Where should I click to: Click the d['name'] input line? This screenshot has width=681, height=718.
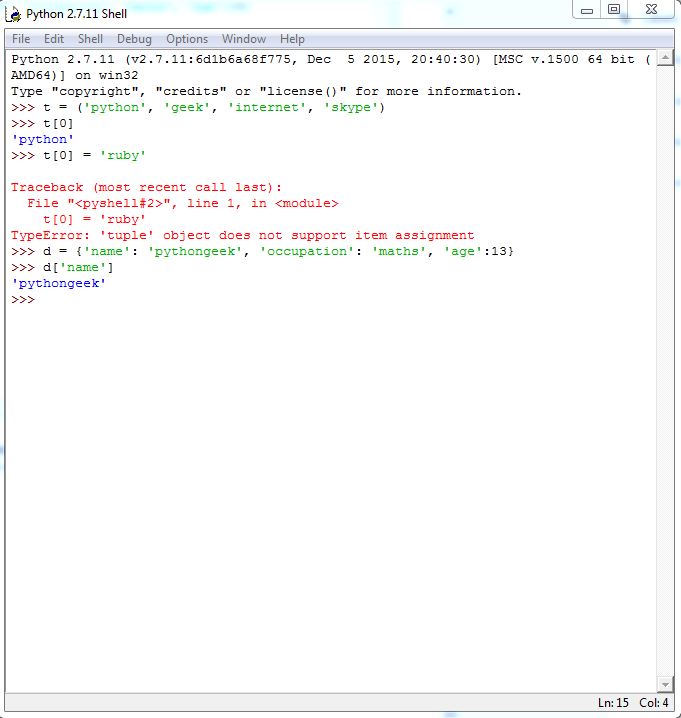[x=62, y=267]
